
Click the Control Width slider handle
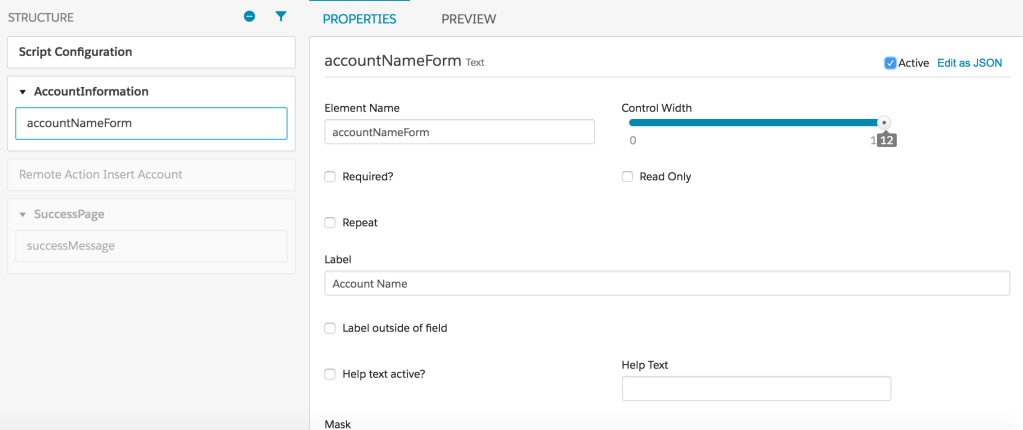click(x=884, y=123)
